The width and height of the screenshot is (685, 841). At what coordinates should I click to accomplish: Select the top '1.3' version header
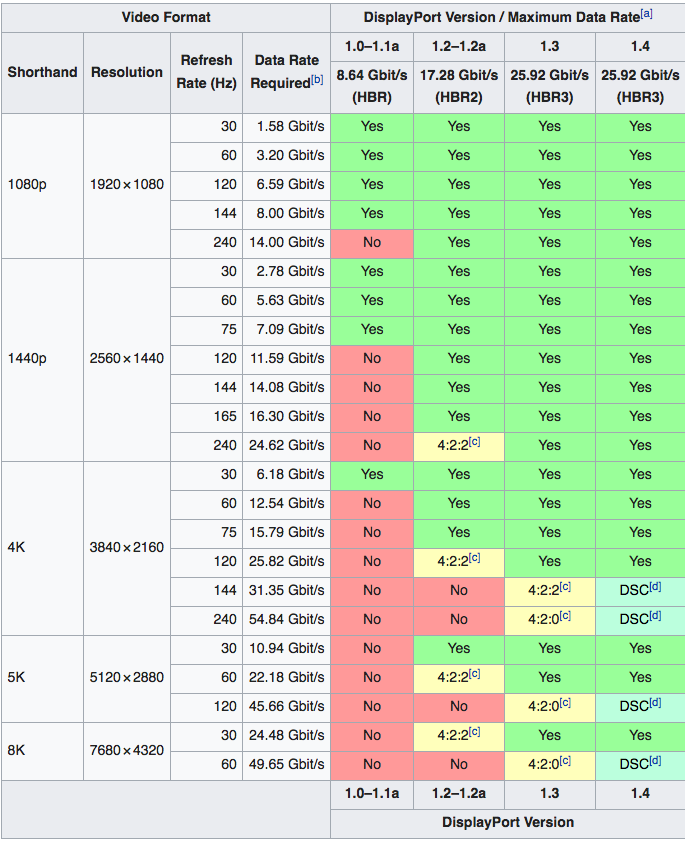(x=550, y=47)
